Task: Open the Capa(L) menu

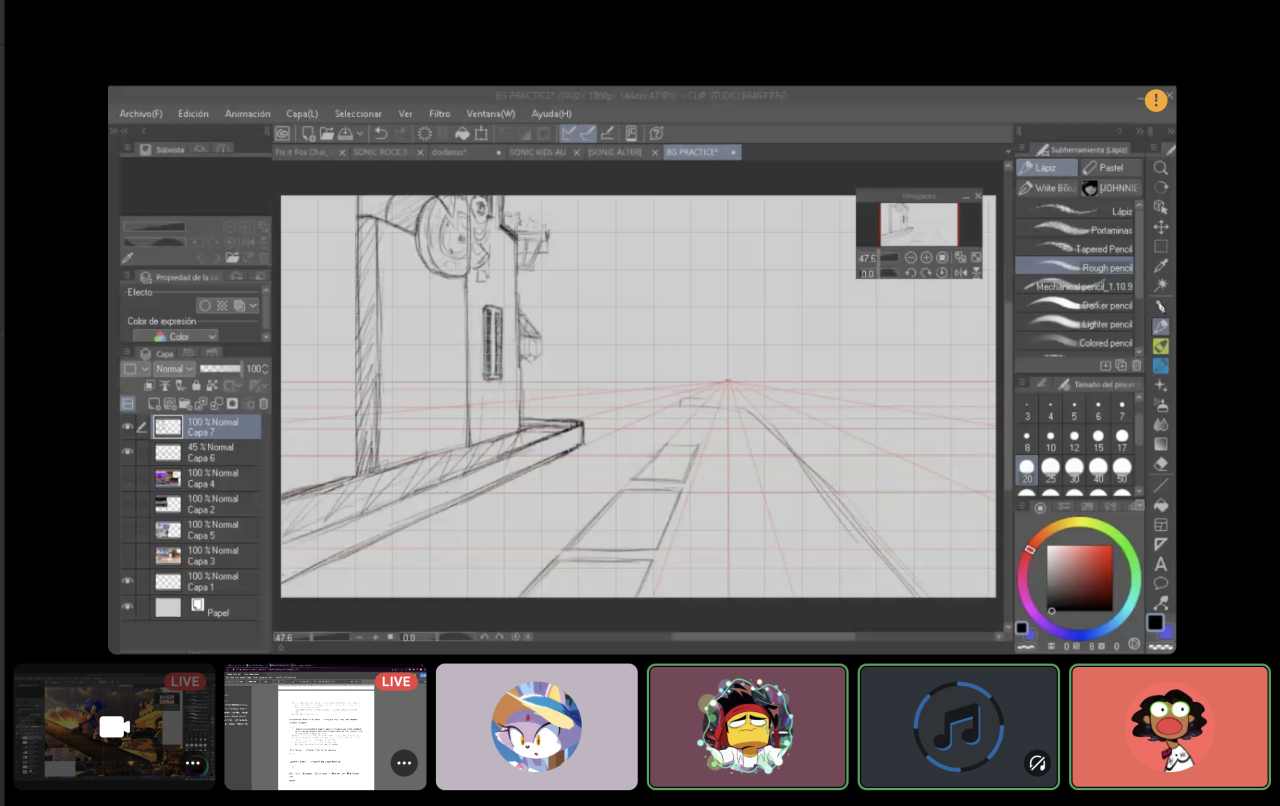Action: pyautogui.click(x=302, y=114)
